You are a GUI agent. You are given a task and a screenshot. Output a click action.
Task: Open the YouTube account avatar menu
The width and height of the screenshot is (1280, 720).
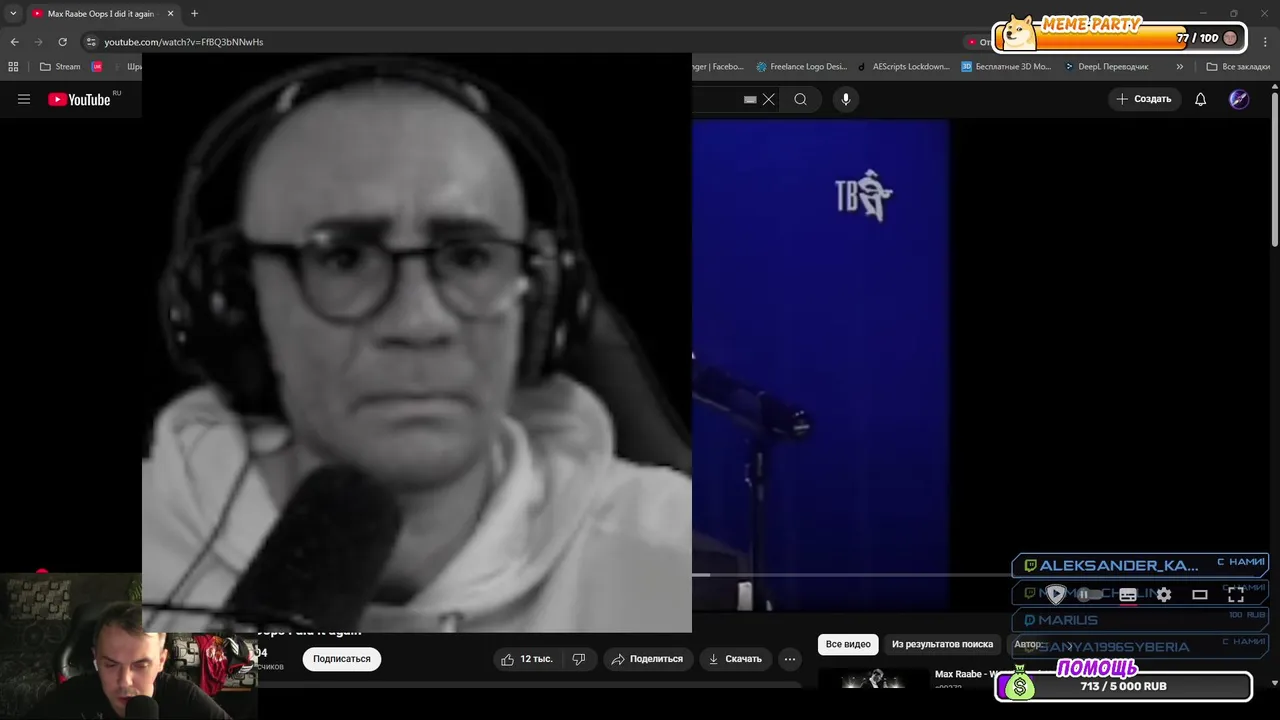click(x=1239, y=99)
